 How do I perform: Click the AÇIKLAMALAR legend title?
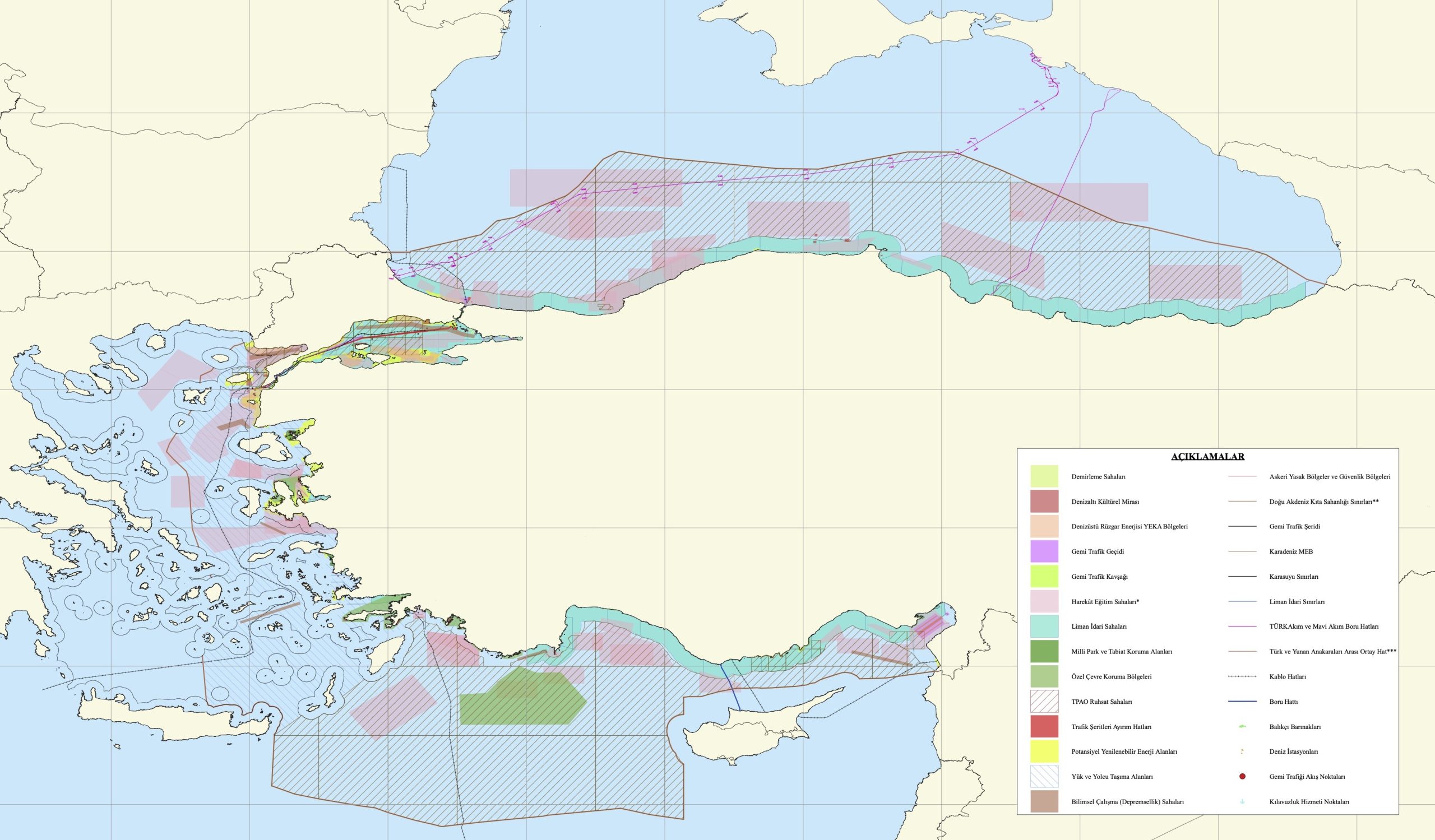(1207, 456)
